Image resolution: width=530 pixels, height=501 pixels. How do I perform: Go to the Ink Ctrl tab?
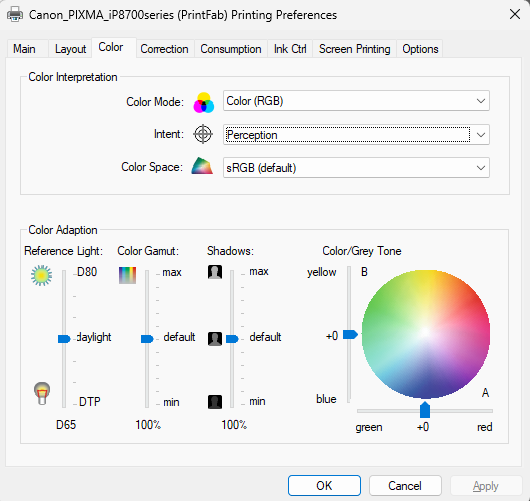290,49
